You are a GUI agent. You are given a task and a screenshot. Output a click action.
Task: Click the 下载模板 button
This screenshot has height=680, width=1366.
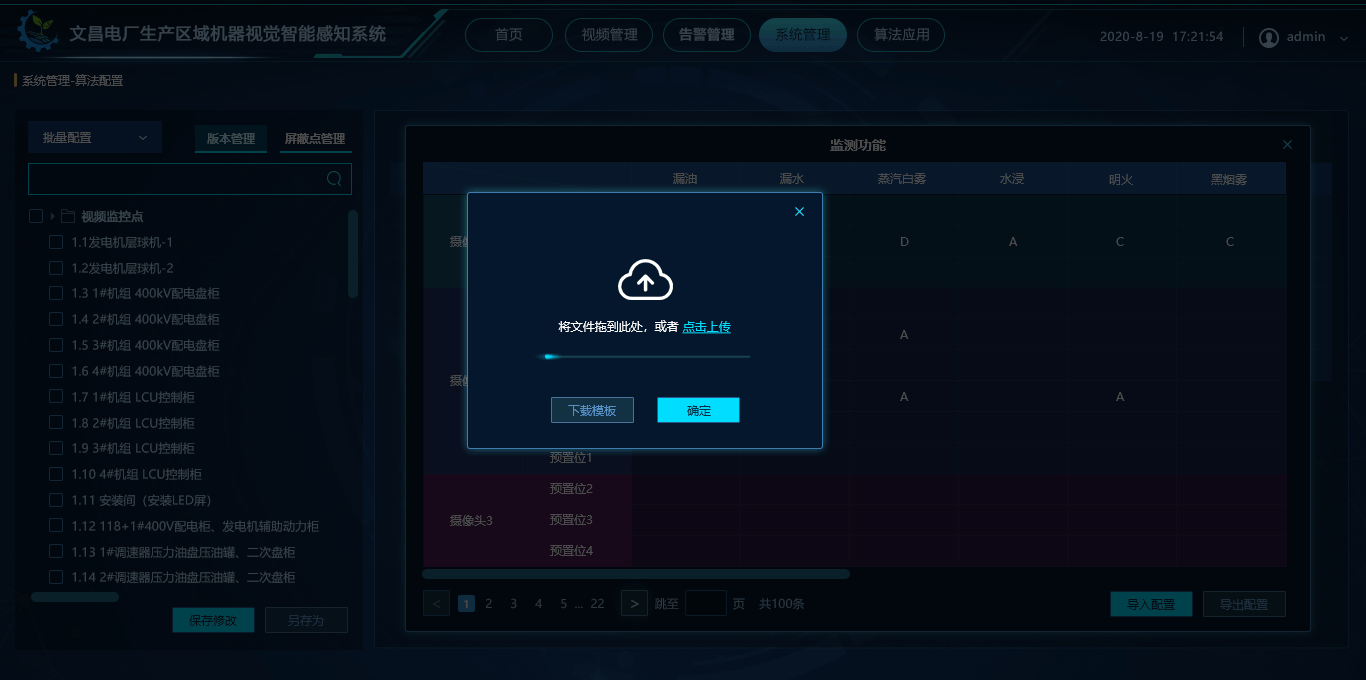pyautogui.click(x=592, y=410)
